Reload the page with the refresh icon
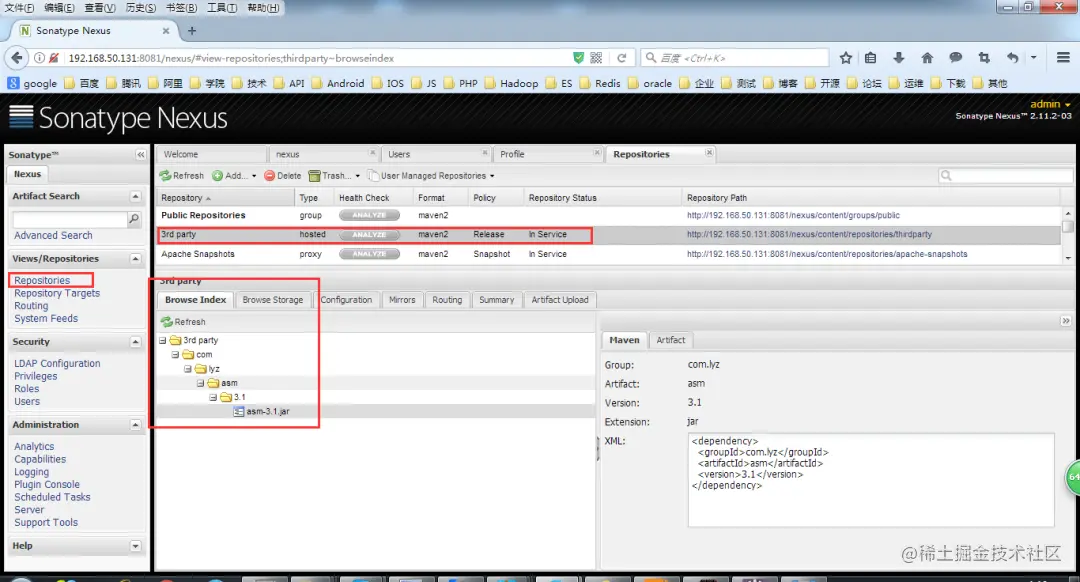The height and width of the screenshot is (582, 1080). click(x=621, y=58)
